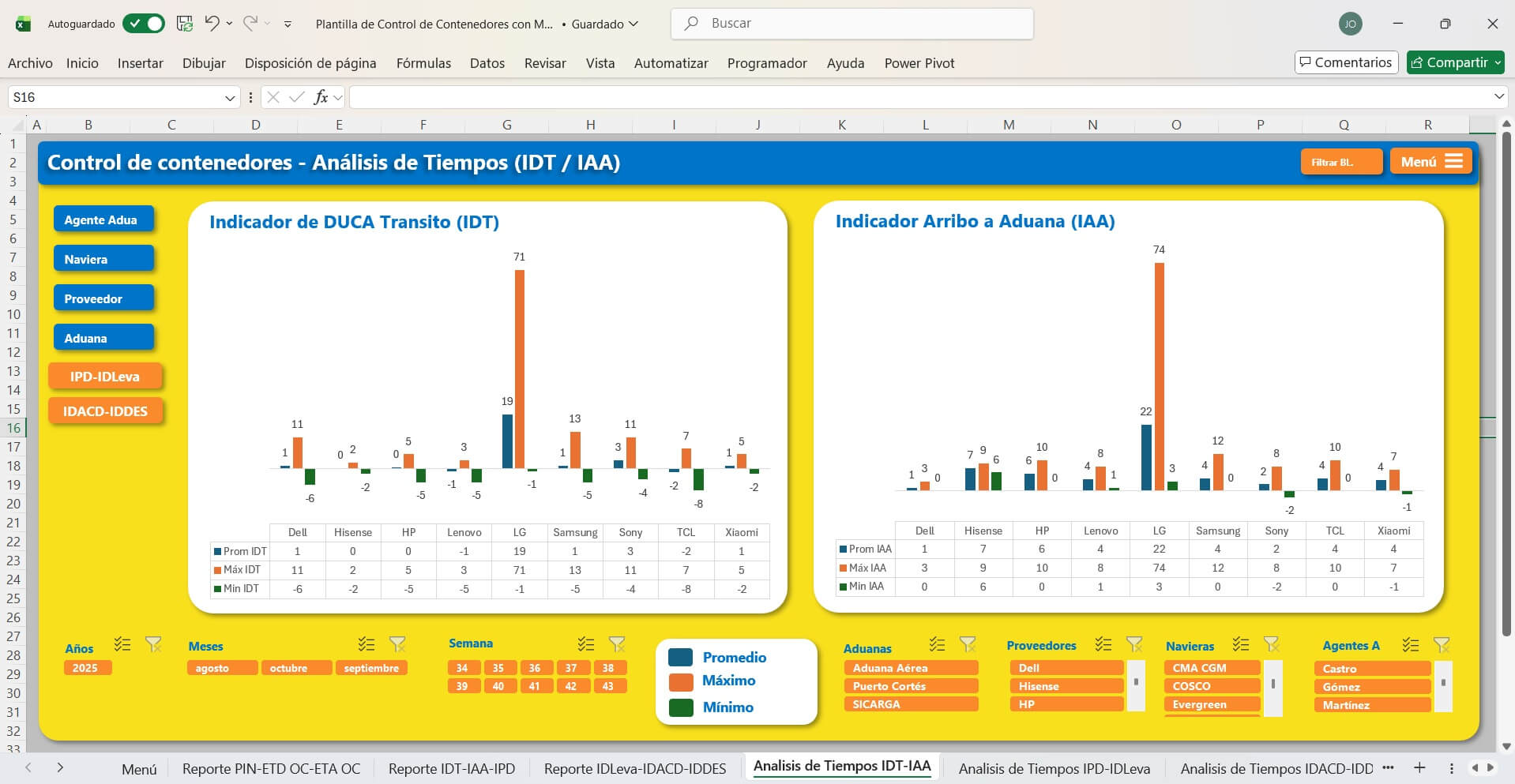
Task: Toggle the Autoguardado switch
Action: 144,24
